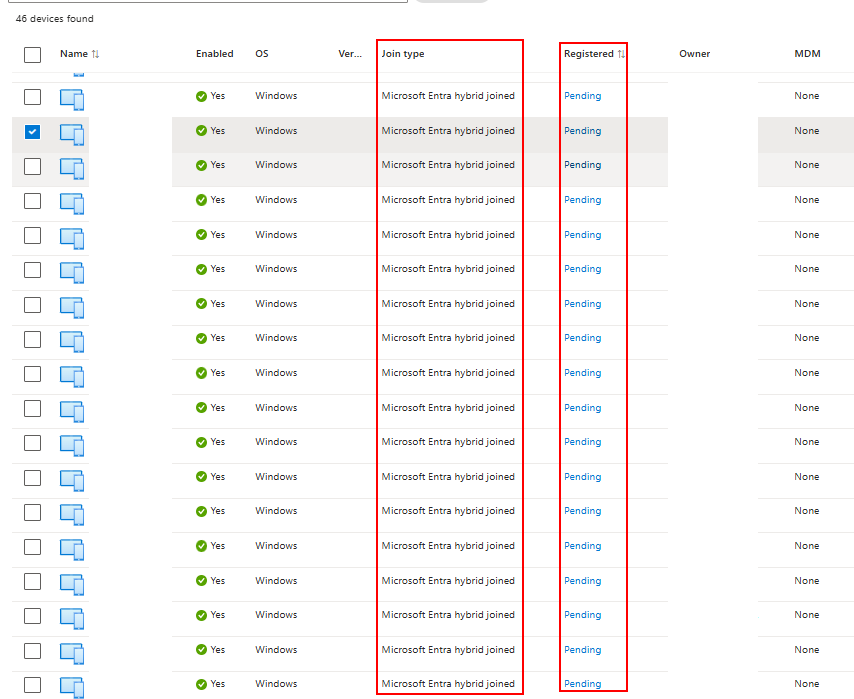854x699 pixels.
Task: Open the Pending registration link in the first row
Action: (x=582, y=95)
